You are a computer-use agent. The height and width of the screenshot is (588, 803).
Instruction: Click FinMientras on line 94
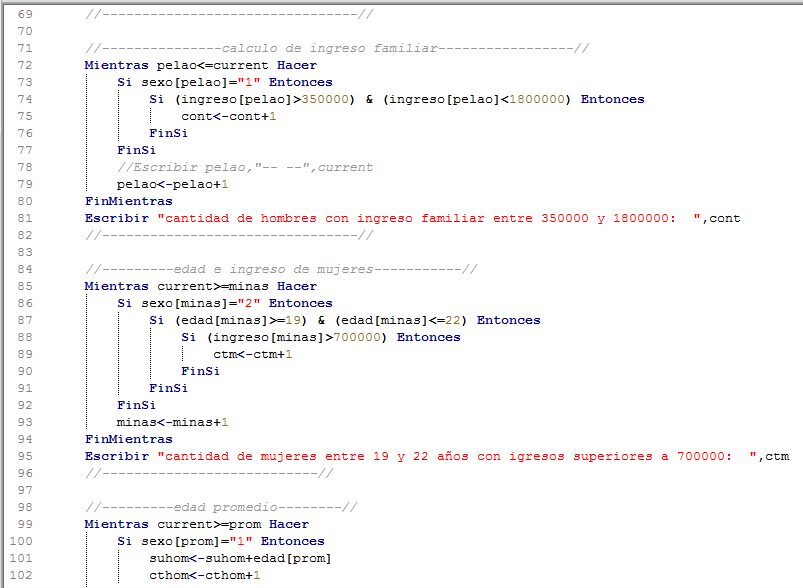(x=129, y=439)
